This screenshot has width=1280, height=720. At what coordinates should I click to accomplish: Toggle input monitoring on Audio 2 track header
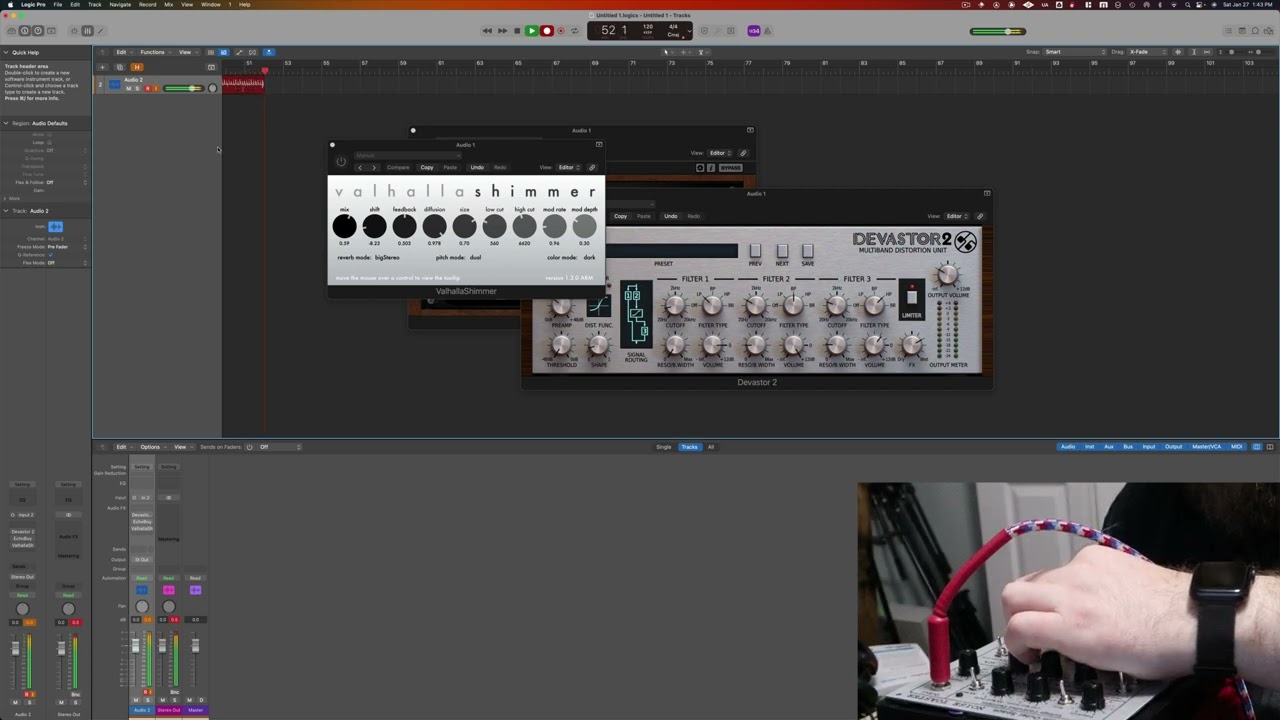point(156,89)
